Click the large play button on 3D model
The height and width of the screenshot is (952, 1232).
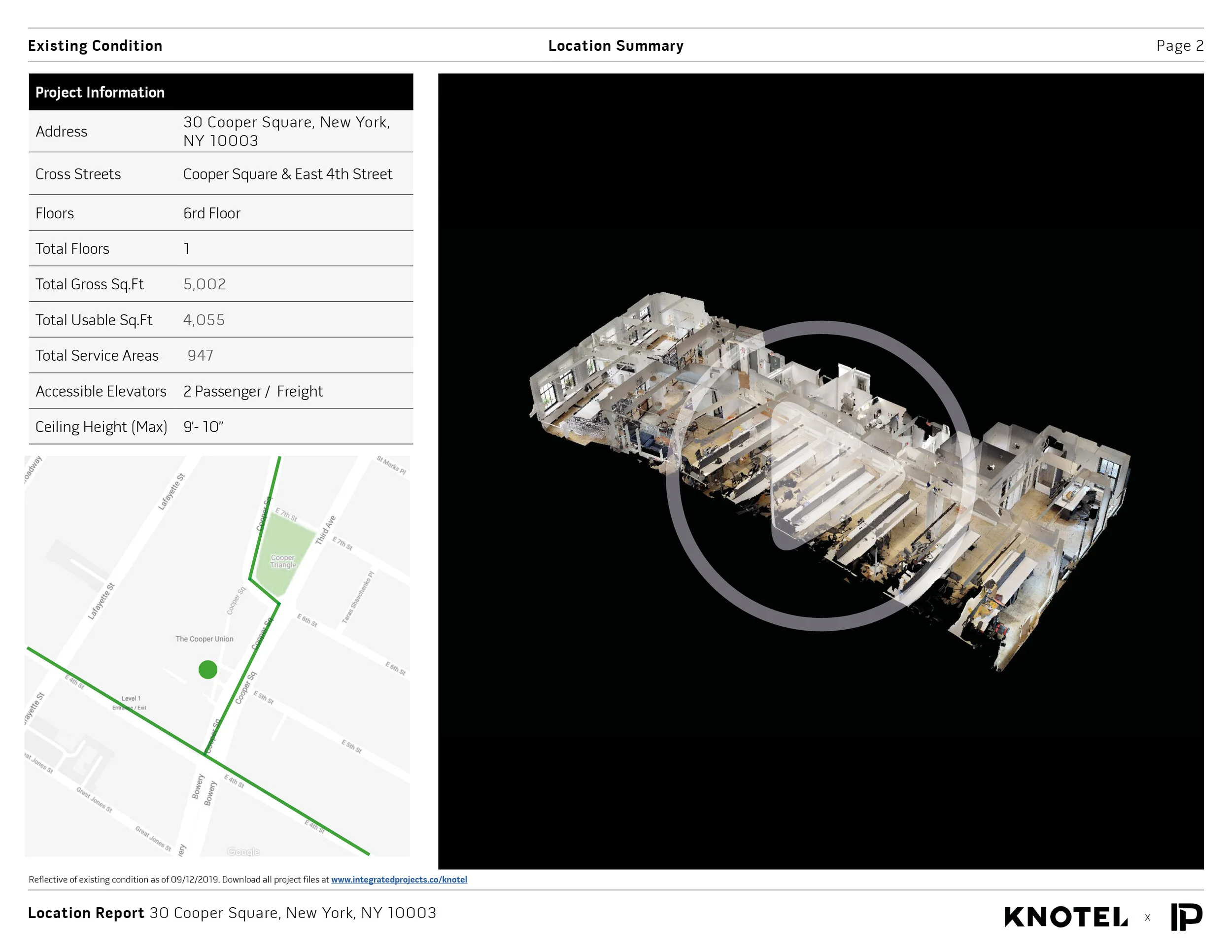point(821,476)
